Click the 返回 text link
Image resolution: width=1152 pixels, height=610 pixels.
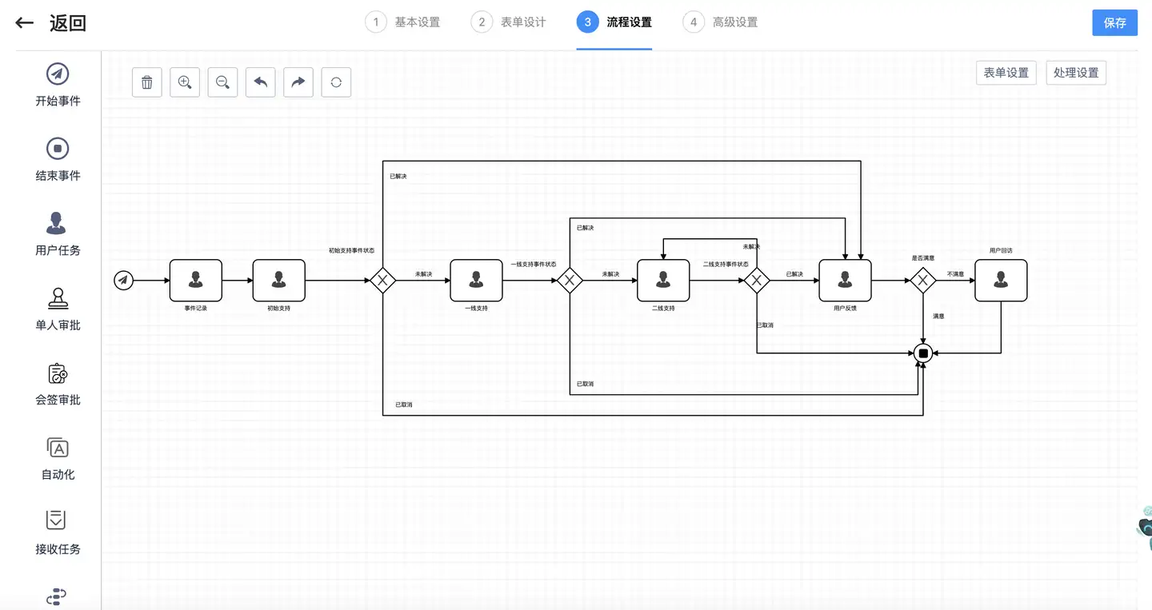pyautogui.click(x=68, y=23)
